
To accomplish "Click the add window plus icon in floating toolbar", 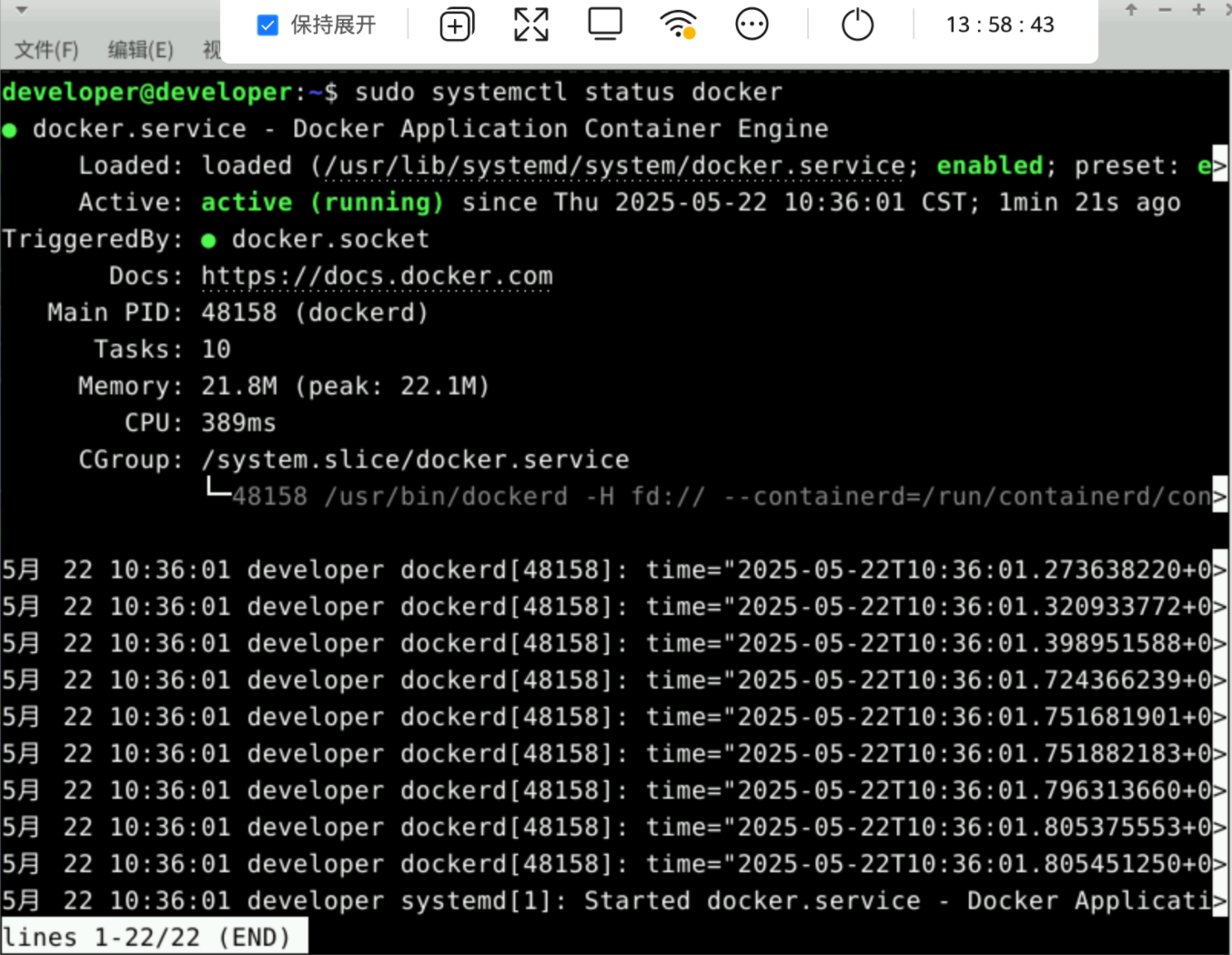I will 457,25.
